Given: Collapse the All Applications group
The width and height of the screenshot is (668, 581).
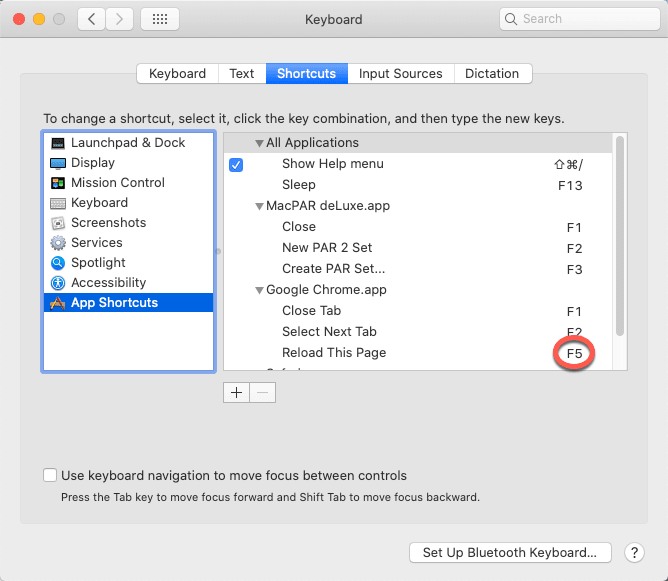Looking at the screenshot, I should (x=260, y=143).
